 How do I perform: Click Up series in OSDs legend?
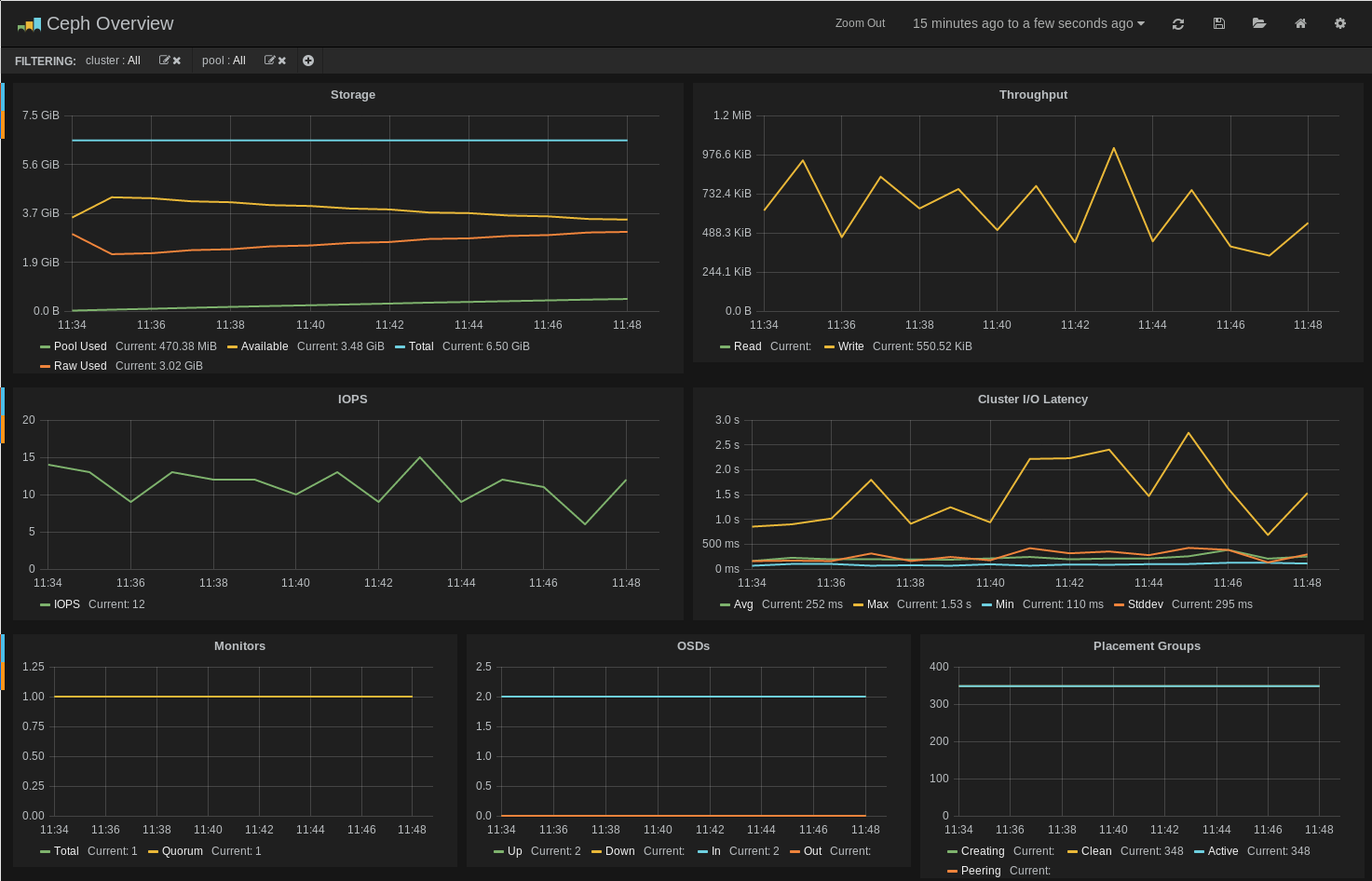pyautogui.click(x=515, y=851)
